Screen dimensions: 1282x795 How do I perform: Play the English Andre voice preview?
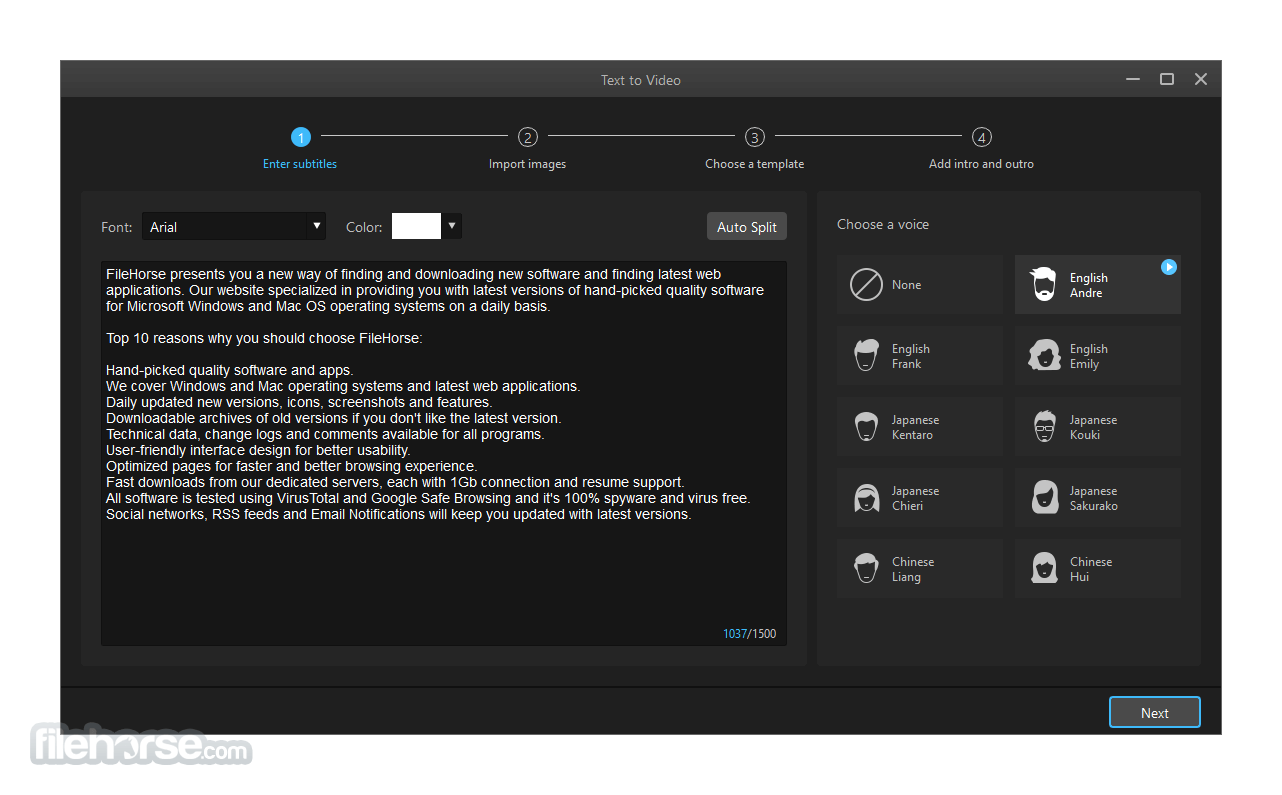point(1168,267)
